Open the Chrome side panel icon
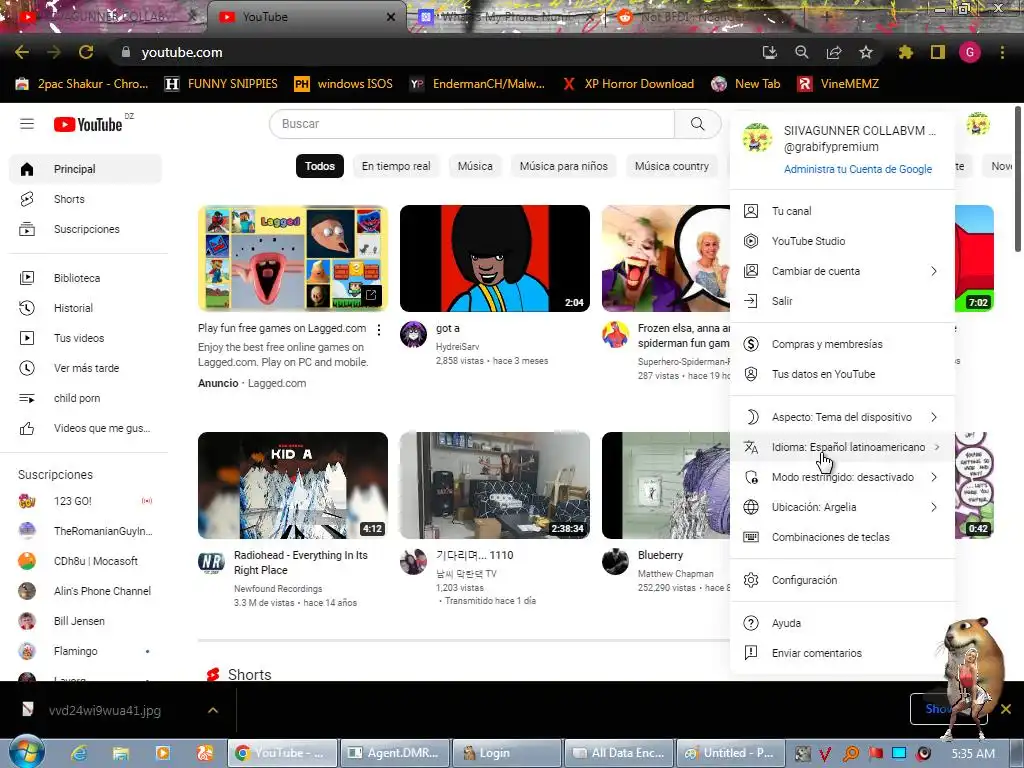The image size is (1024, 768). (938, 52)
